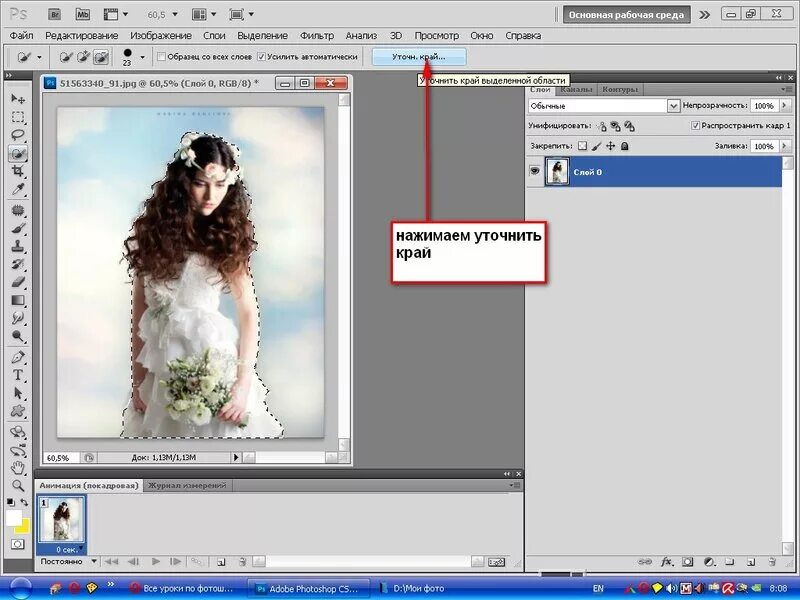Select the Rectangular Marquee tool
Viewport: 800px width, 600px height.
click(18, 117)
